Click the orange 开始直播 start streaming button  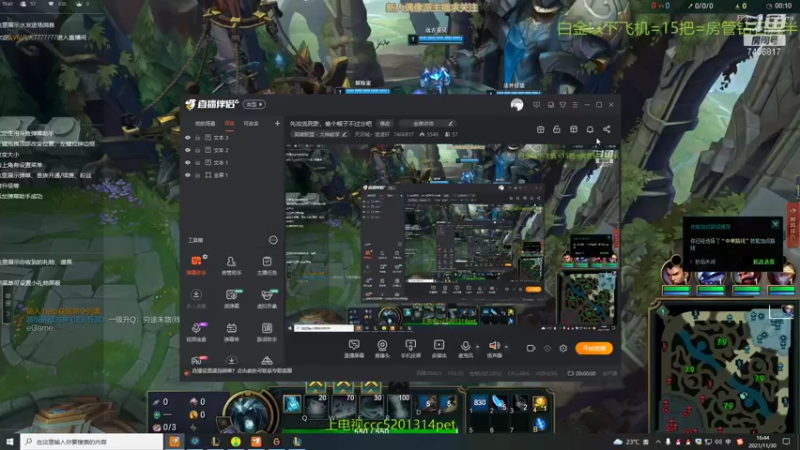click(594, 348)
